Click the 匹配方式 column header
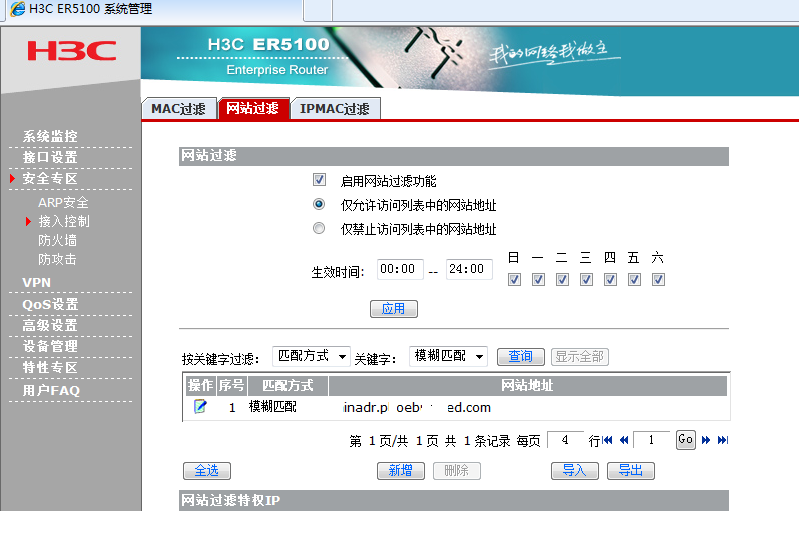Screen dimensions: 800x540 click(x=288, y=385)
